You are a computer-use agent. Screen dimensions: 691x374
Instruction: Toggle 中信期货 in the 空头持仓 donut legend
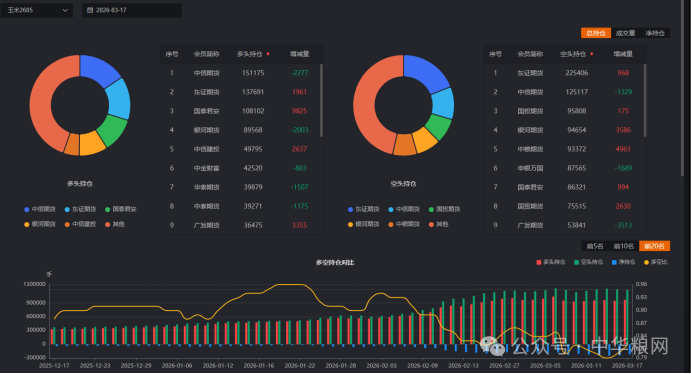click(404, 209)
